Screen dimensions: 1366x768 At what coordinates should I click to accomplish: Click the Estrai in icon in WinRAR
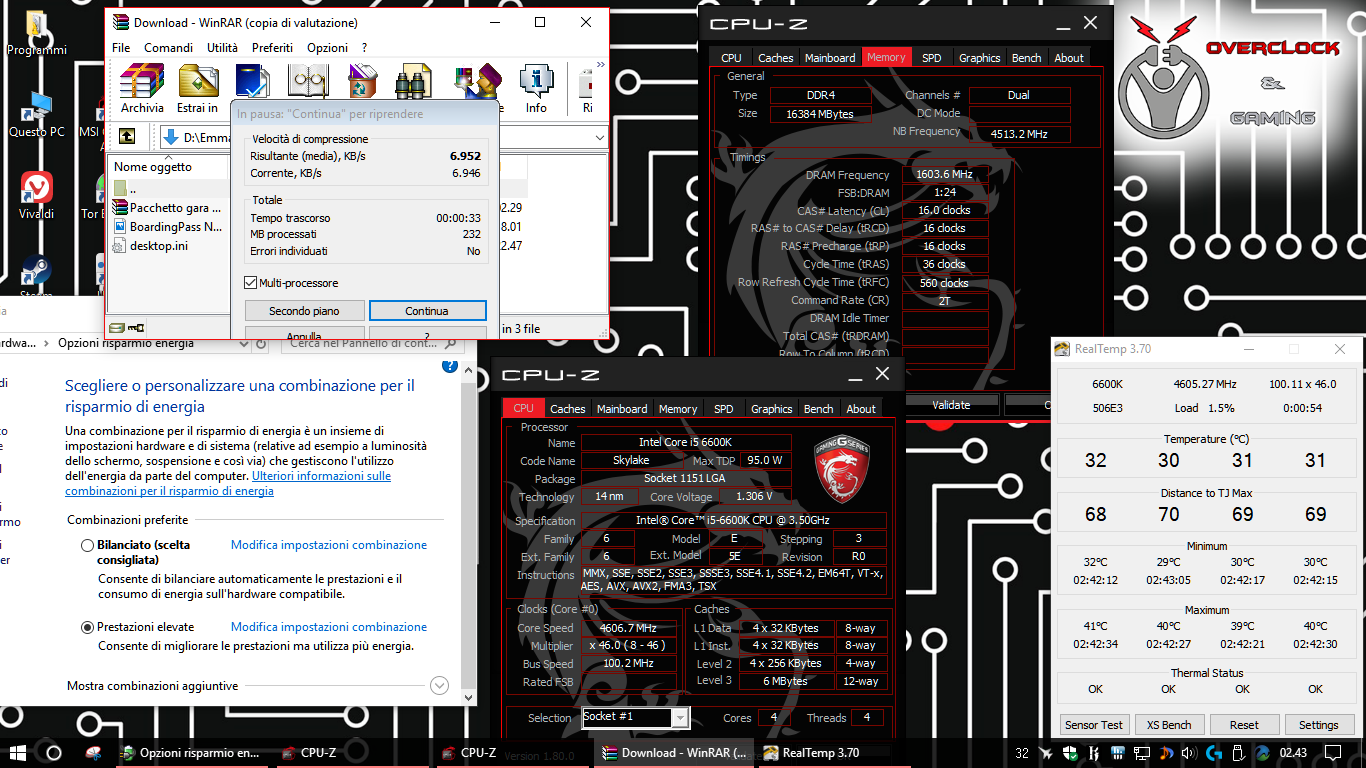coord(198,88)
